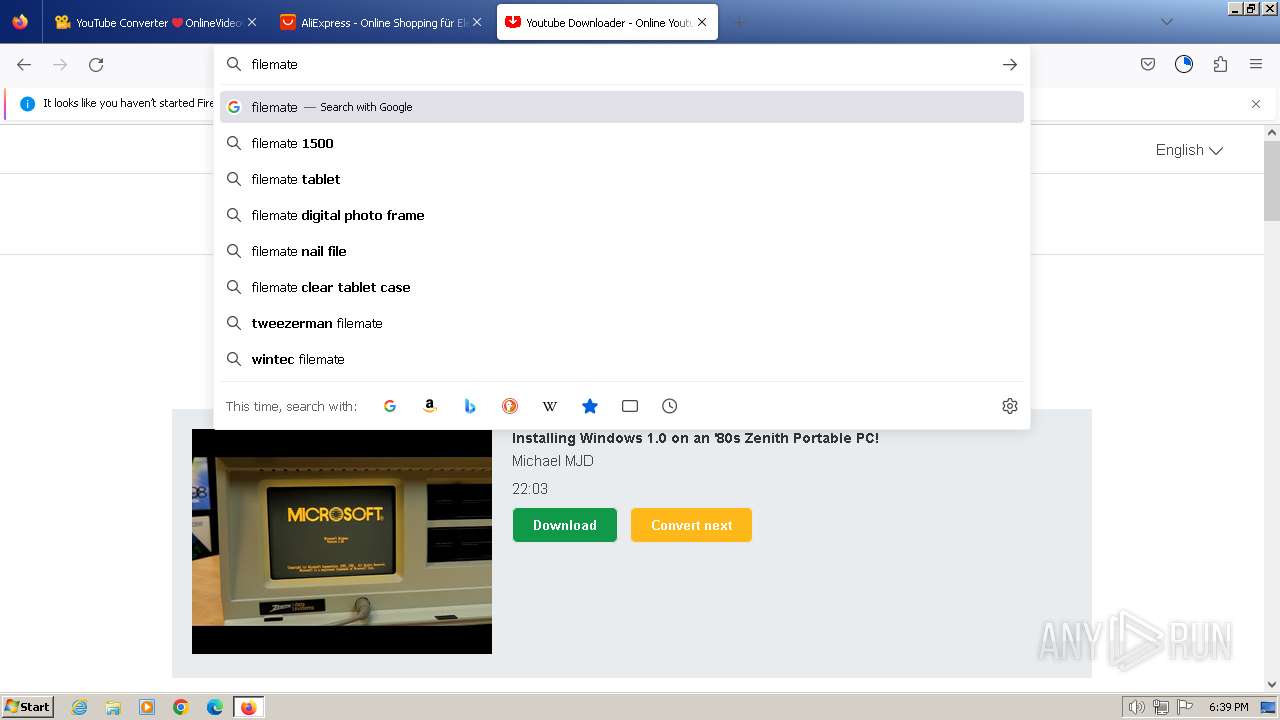The image size is (1280, 720).
Task: Click video title 'Installing Windows 1.0'
Action: pyautogui.click(x=695, y=438)
